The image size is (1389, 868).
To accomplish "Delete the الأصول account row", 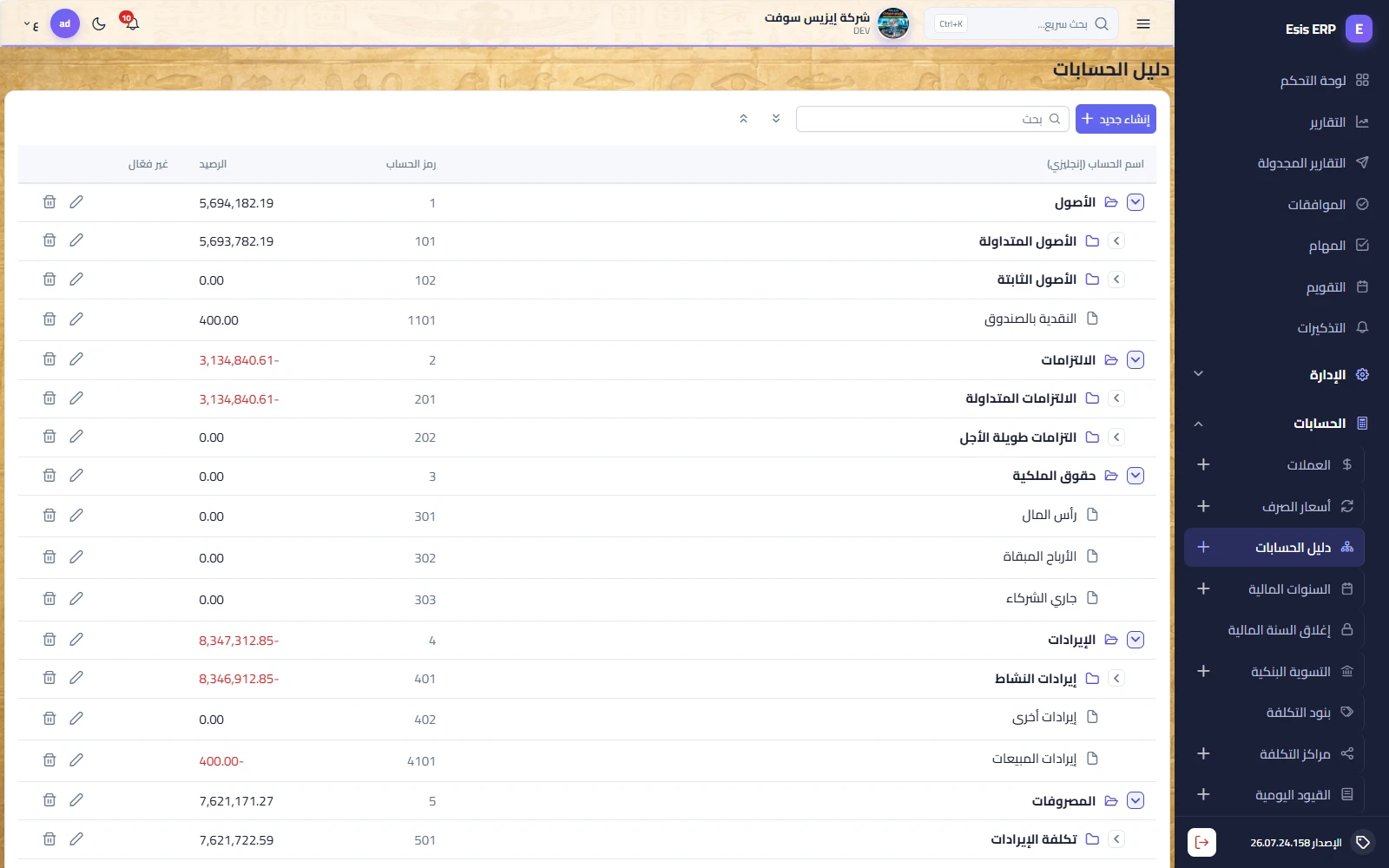I will [x=49, y=202].
